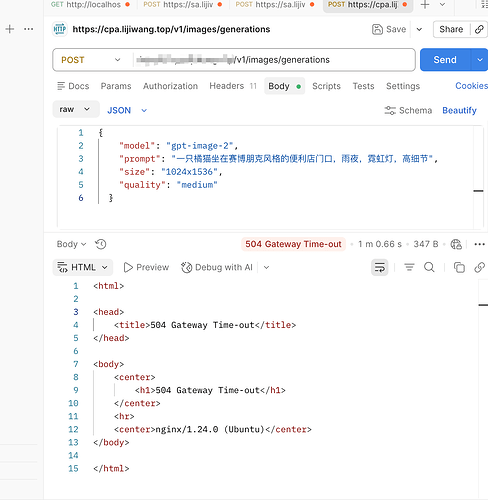Switch to the Authorization tab

(170, 86)
